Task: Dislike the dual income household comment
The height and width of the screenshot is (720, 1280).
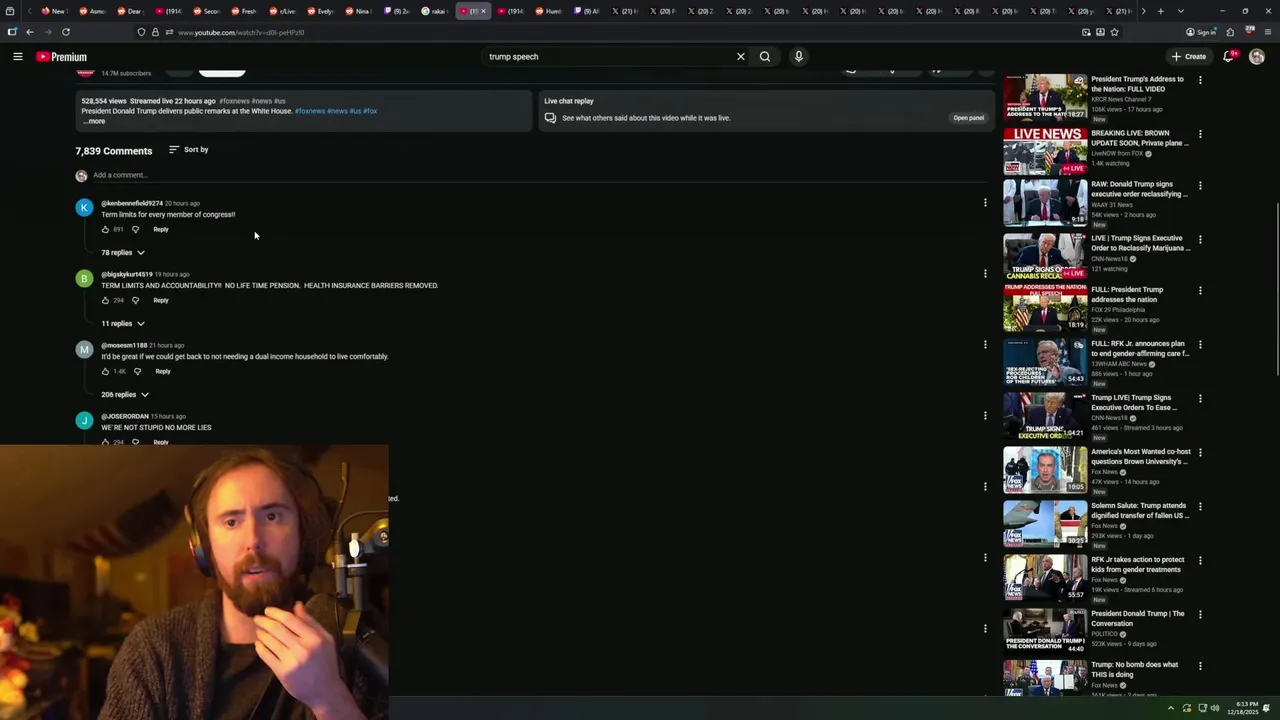Action: point(138,372)
